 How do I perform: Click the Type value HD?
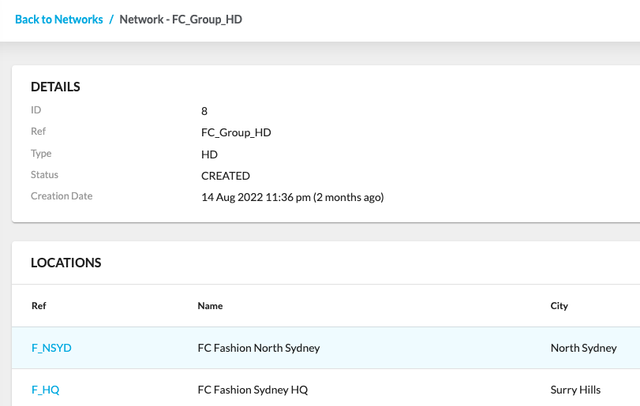209,154
